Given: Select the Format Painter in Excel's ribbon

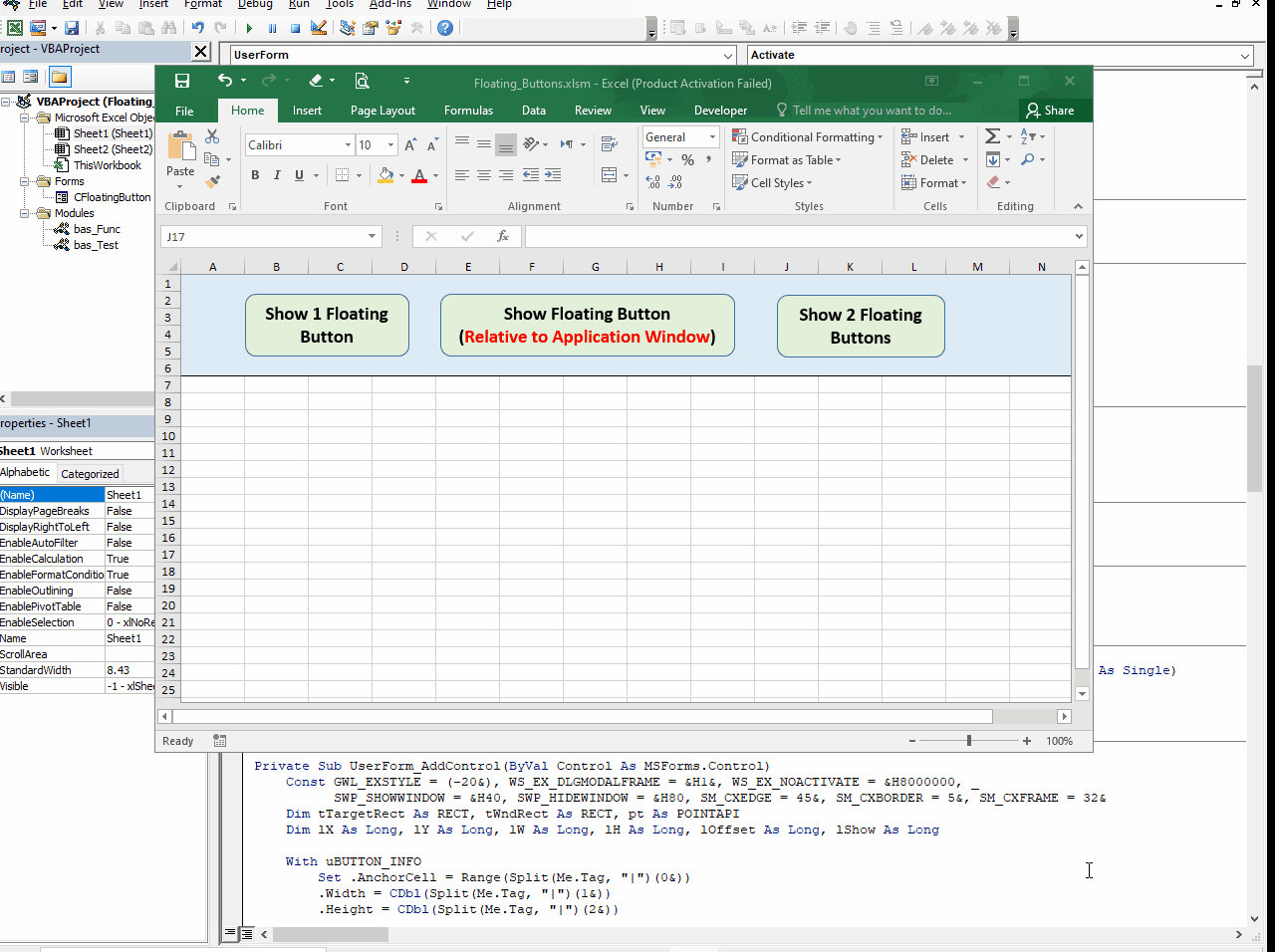Looking at the screenshot, I should (213, 179).
